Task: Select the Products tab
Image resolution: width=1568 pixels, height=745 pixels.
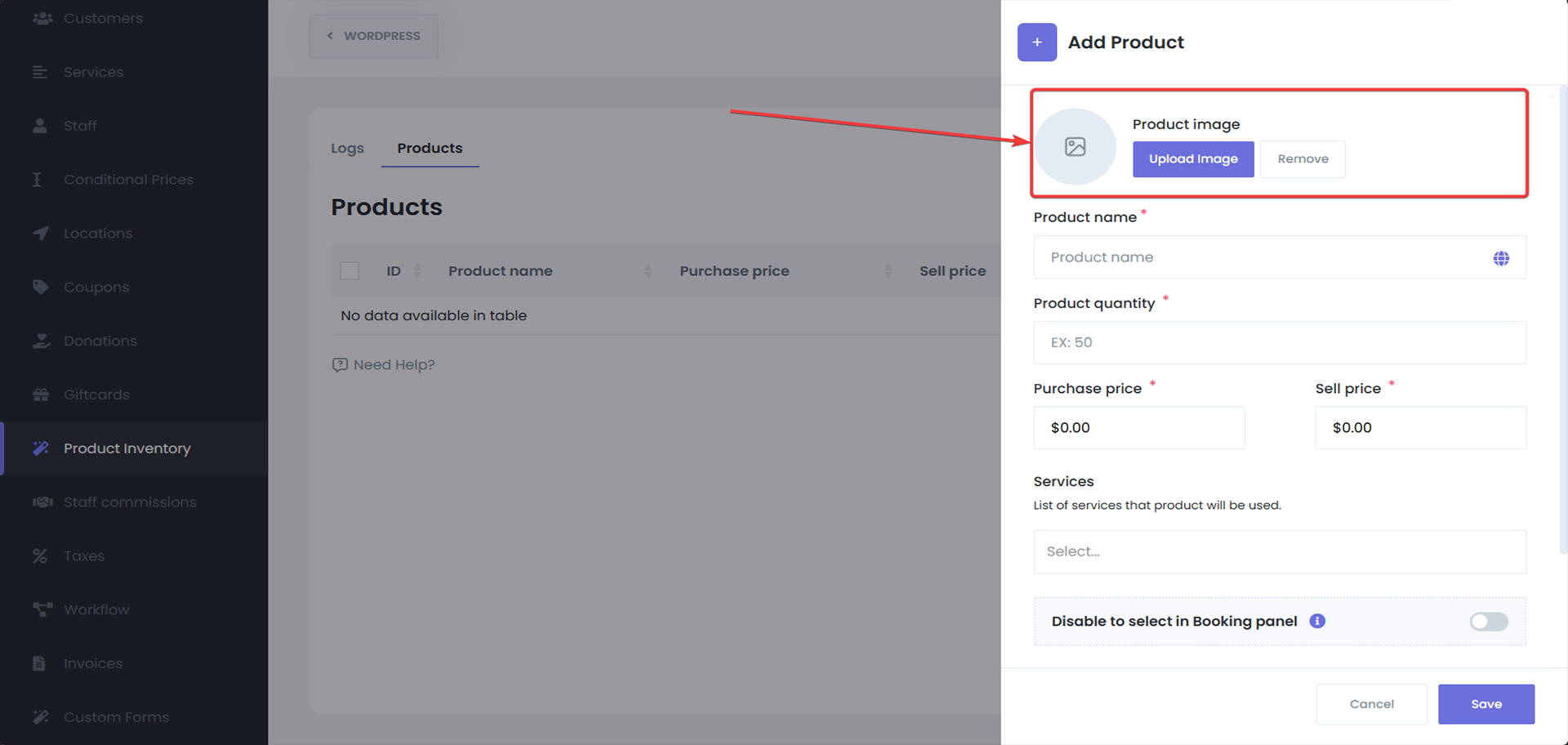Action: tap(430, 149)
